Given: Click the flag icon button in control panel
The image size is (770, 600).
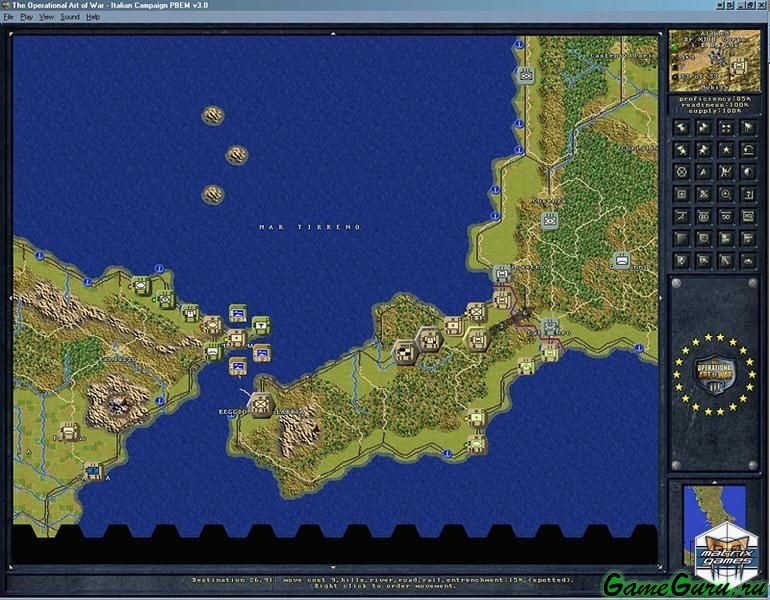Looking at the screenshot, I should tap(748, 127).
